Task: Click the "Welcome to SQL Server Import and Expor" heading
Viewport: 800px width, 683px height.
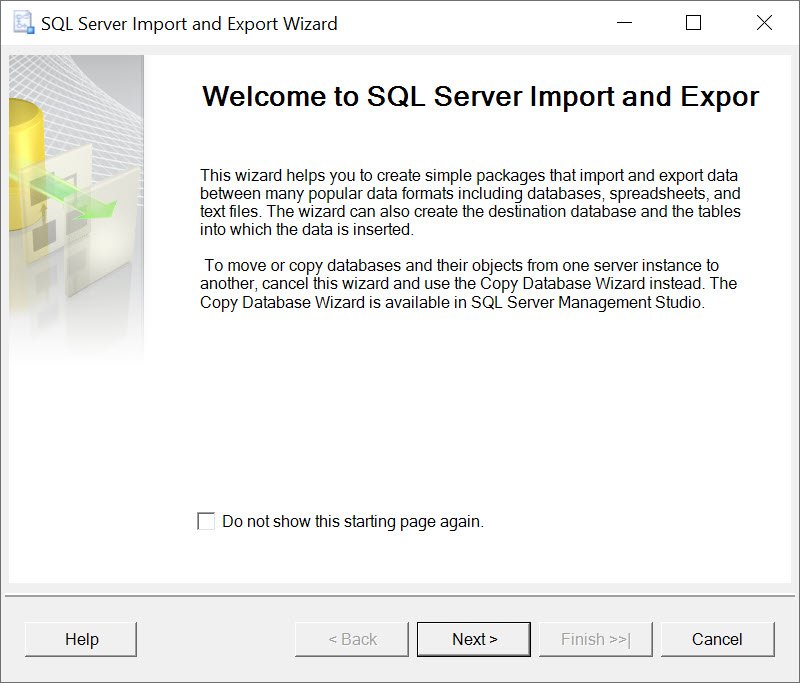Action: (481, 96)
